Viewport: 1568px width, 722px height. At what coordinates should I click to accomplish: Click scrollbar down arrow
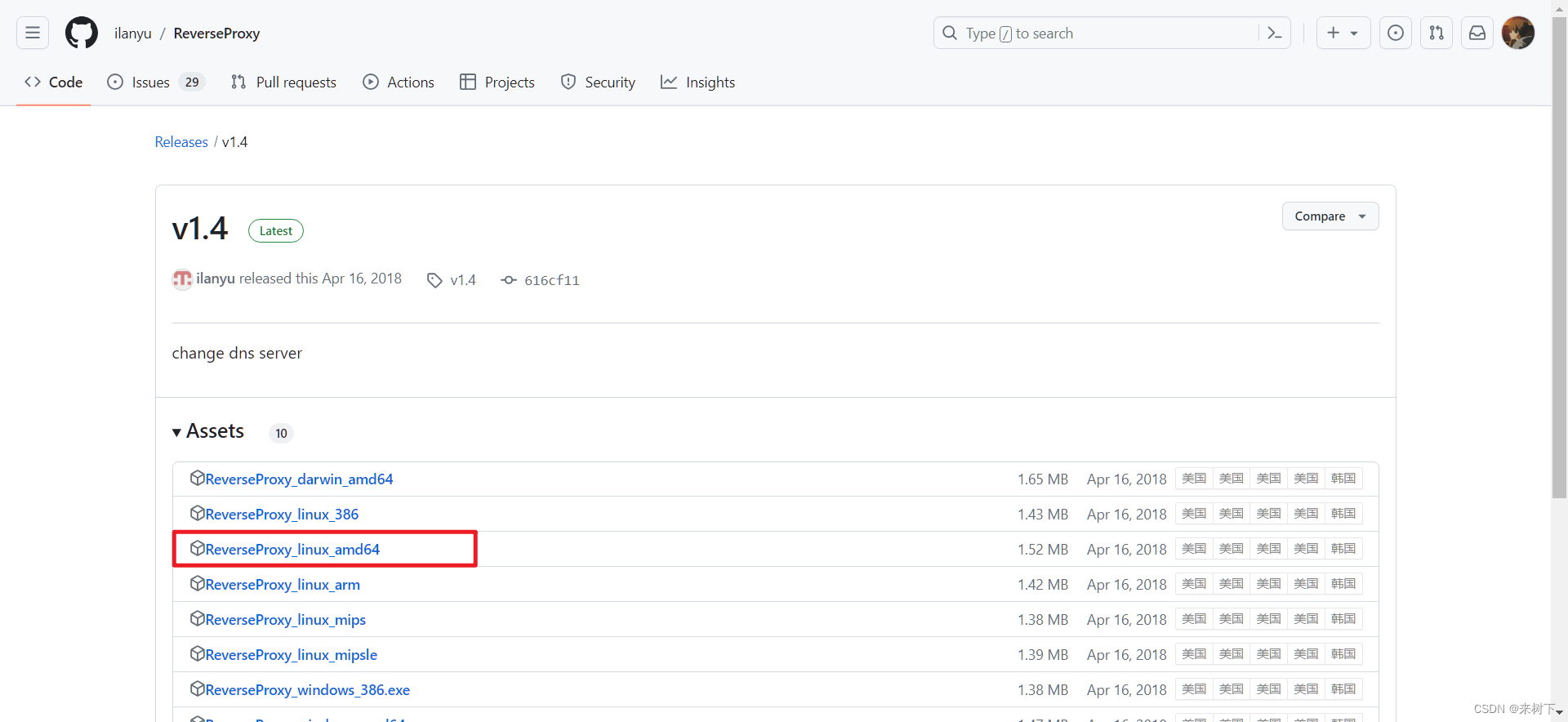coord(1559,713)
